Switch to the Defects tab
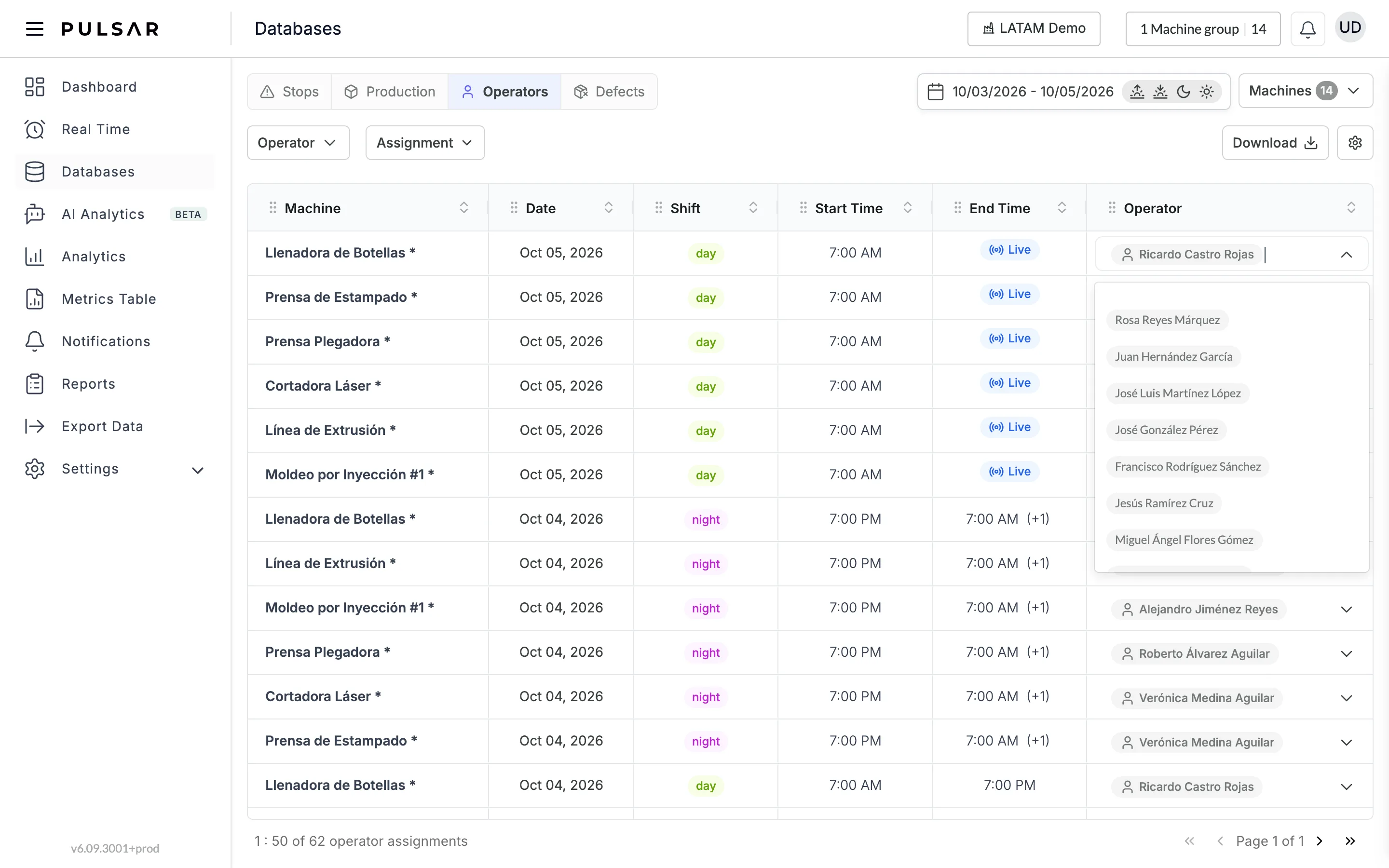This screenshot has width=1389, height=868. 609,91
